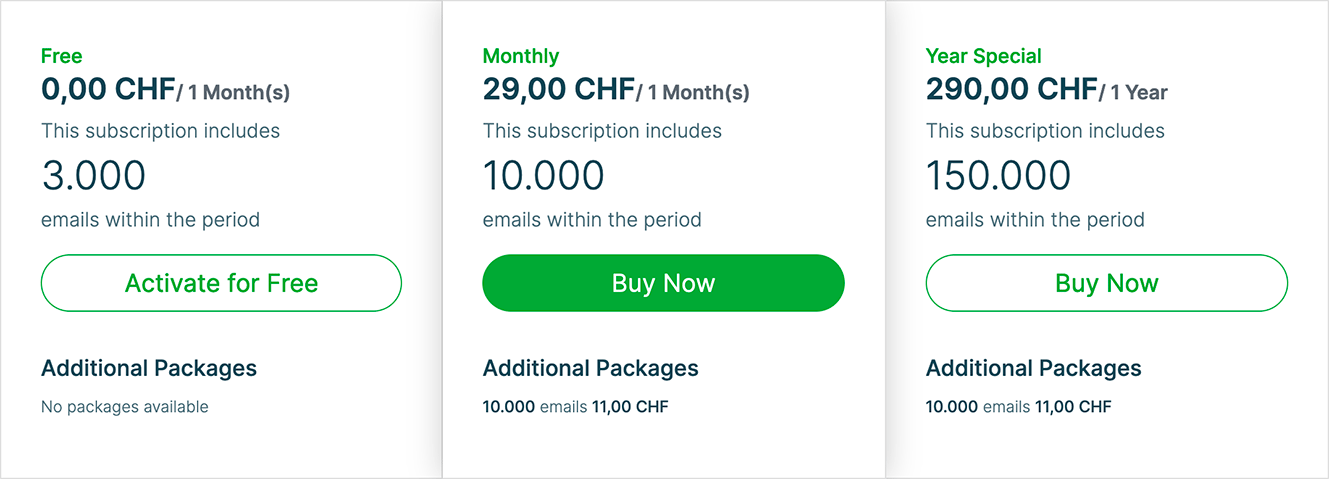Click the "/ 1 Year" period label
This screenshot has height=479, width=1329.
point(1134,93)
